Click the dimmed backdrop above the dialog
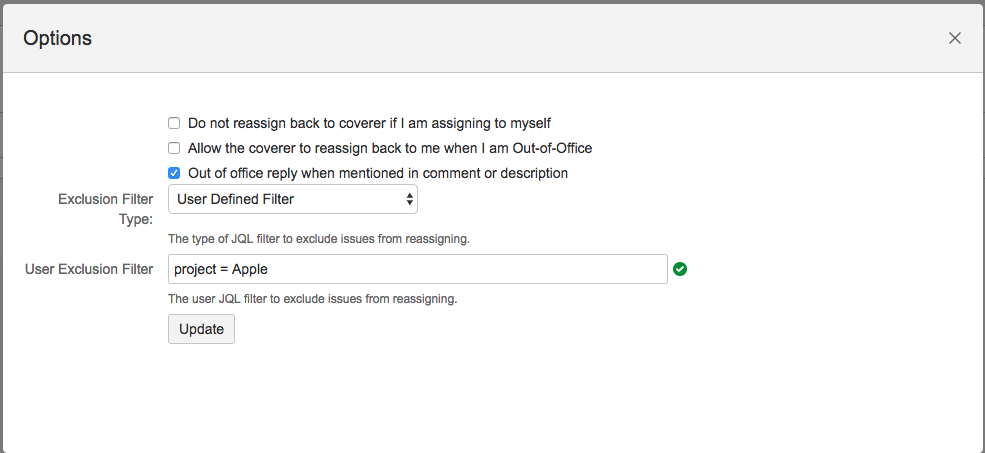 click(x=500, y=1)
